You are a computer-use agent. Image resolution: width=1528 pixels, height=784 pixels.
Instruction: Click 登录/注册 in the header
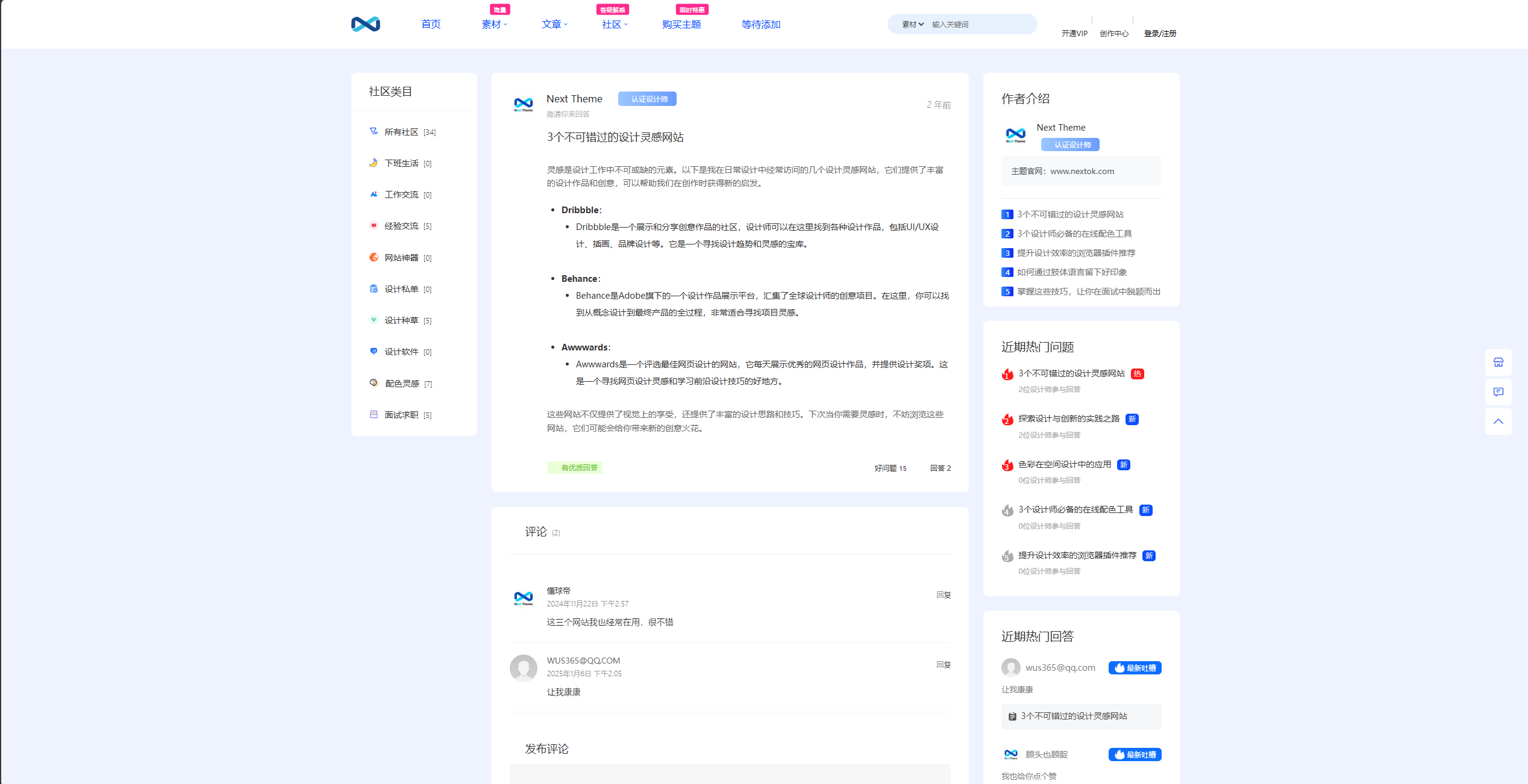pos(1160,33)
